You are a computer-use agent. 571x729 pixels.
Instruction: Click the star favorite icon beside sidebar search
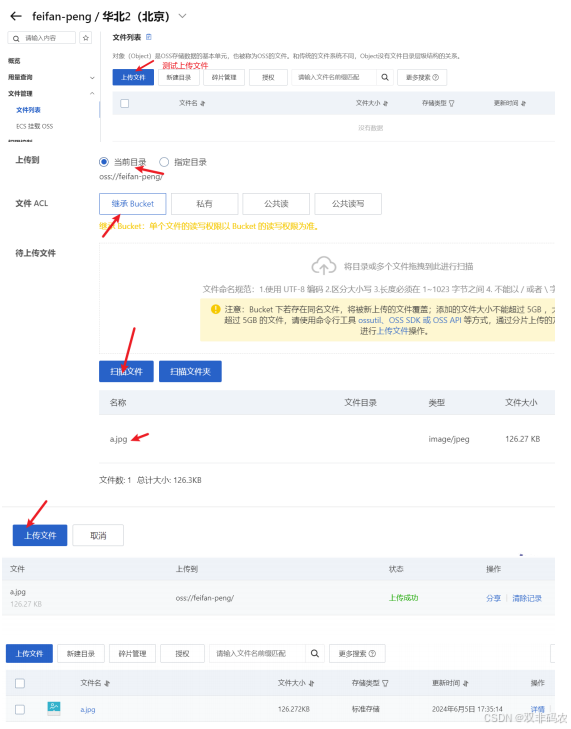(86, 38)
